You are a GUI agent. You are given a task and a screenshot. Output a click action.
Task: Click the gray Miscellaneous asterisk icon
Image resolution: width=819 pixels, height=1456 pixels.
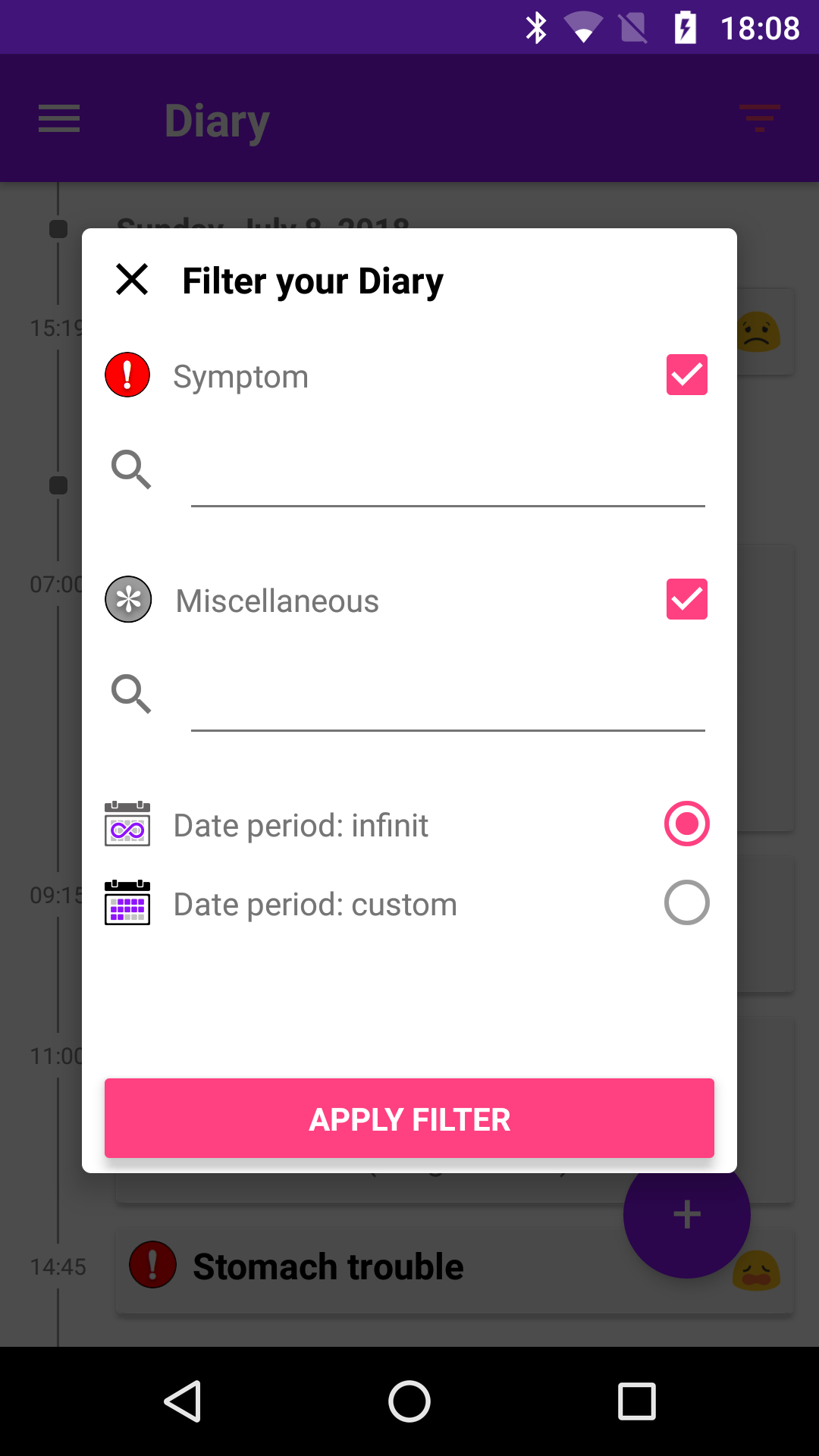tap(128, 599)
